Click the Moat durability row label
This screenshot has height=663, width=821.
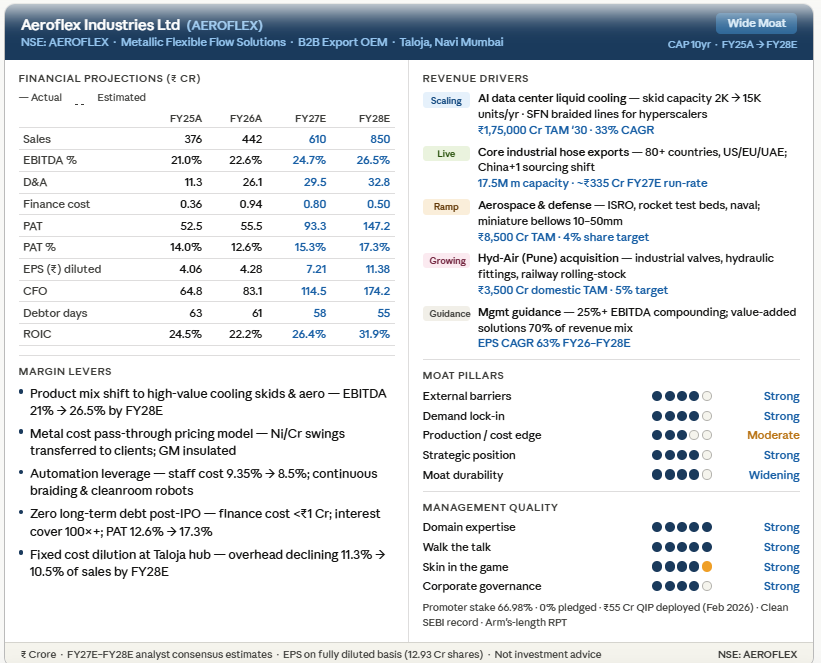[463, 475]
